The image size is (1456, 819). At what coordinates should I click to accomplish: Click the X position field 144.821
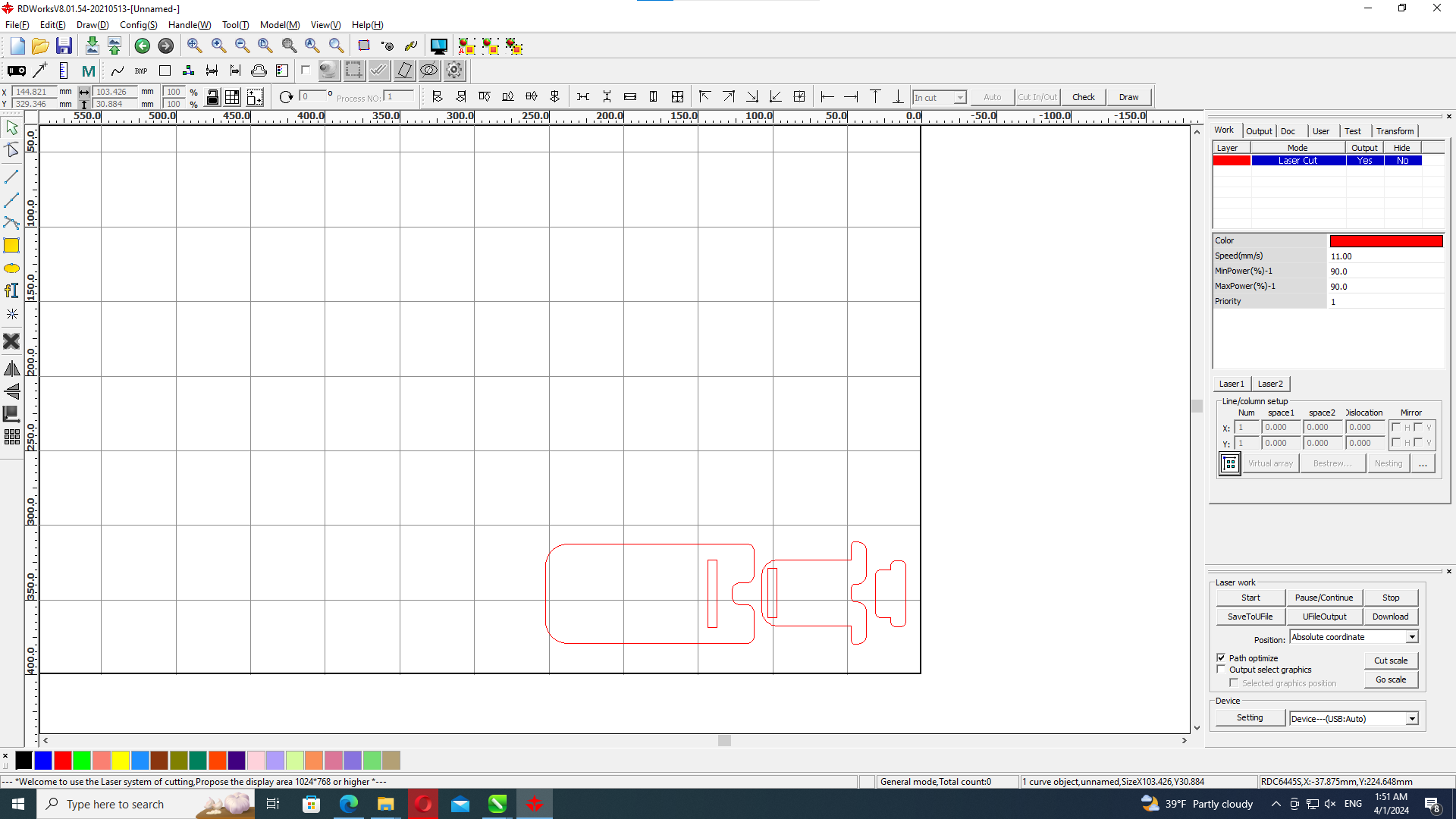(33, 92)
